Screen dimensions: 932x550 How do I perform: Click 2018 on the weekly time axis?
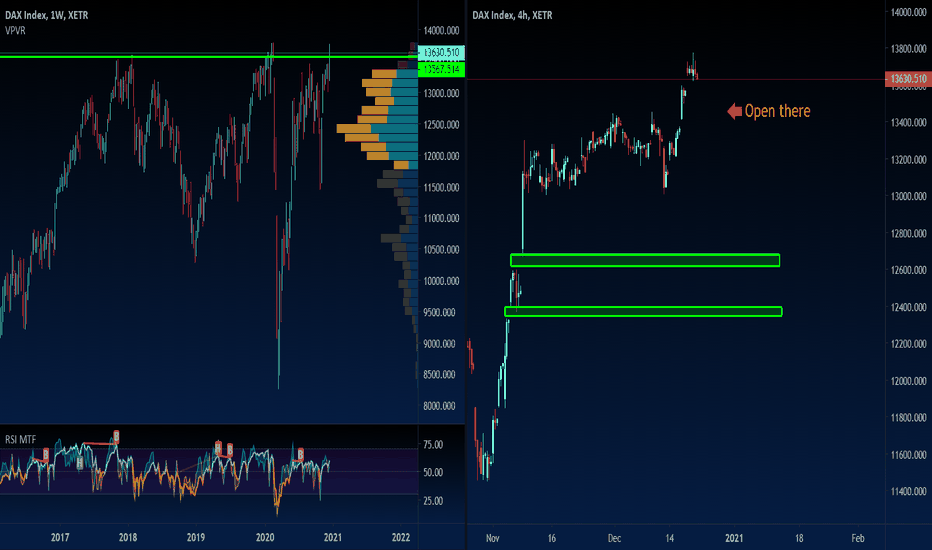(128, 538)
